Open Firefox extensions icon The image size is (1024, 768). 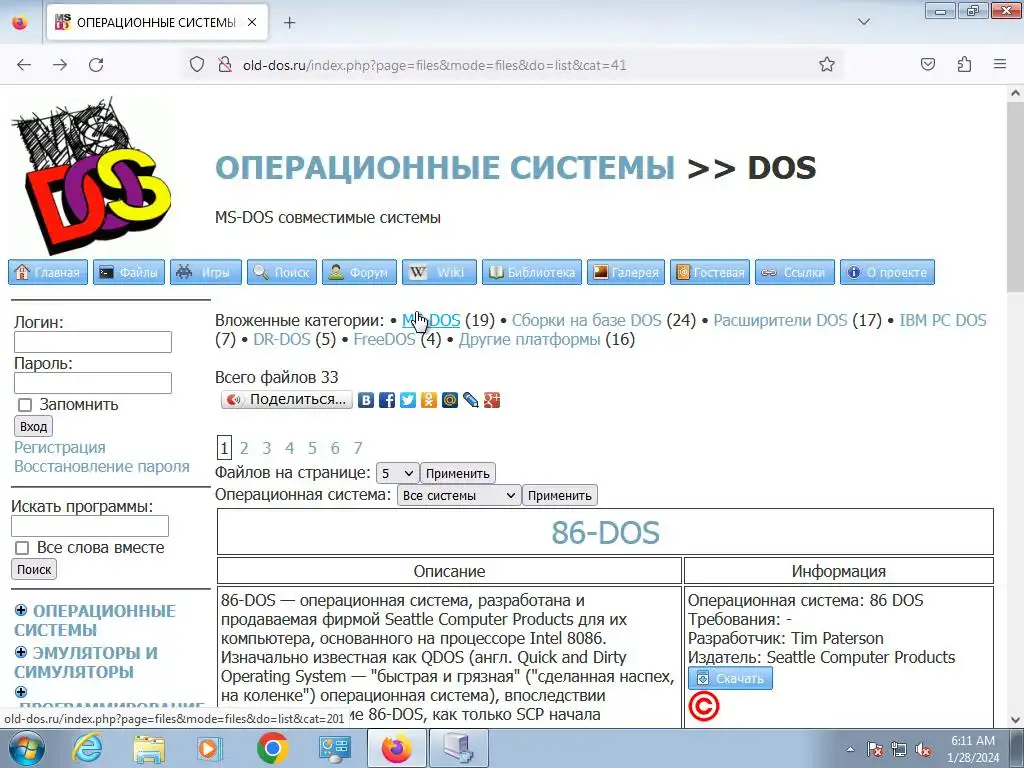coord(964,65)
